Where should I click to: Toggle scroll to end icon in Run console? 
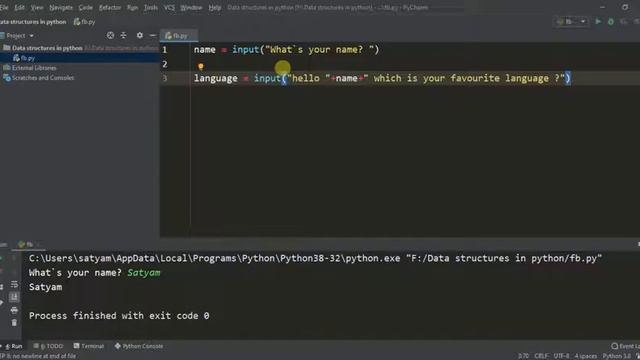tap(14, 297)
